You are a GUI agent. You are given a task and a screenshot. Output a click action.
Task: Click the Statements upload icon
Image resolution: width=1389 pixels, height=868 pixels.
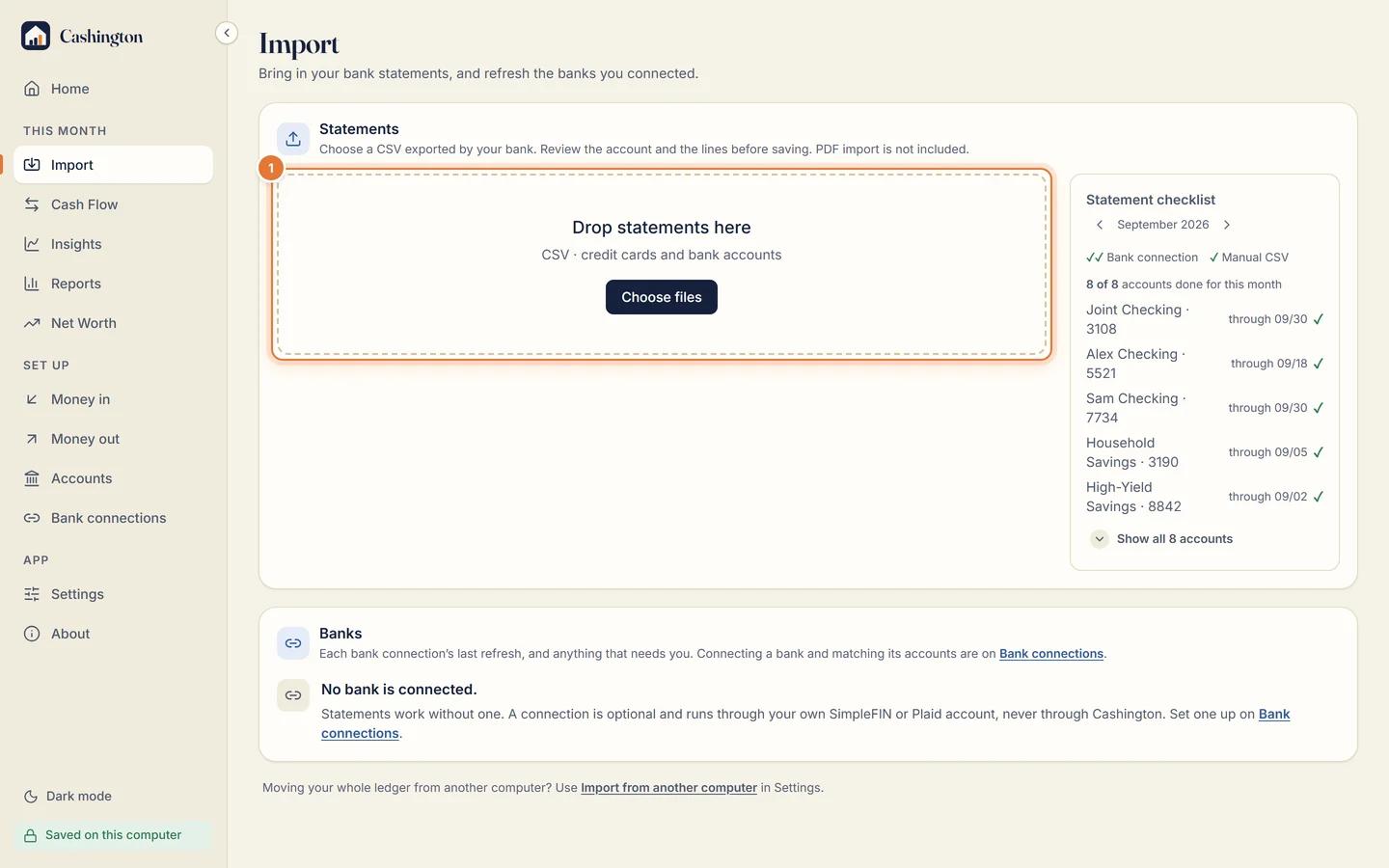(293, 139)
